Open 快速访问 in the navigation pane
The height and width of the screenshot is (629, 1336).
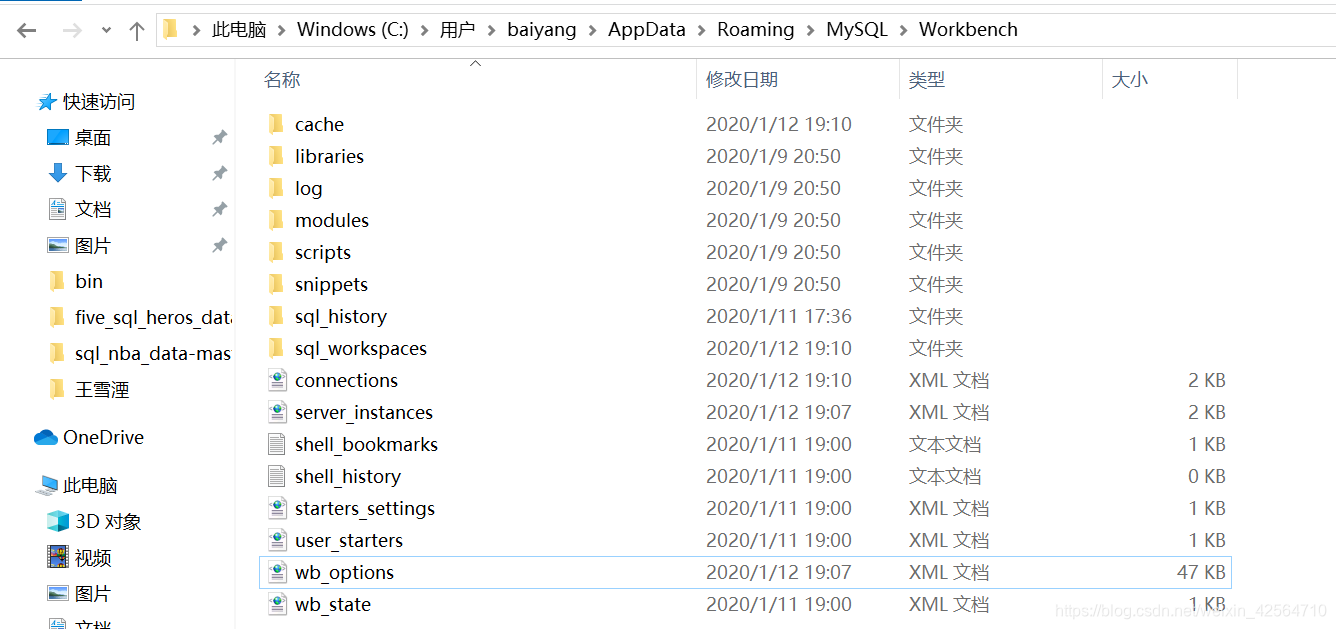click(x=98, y=102)
